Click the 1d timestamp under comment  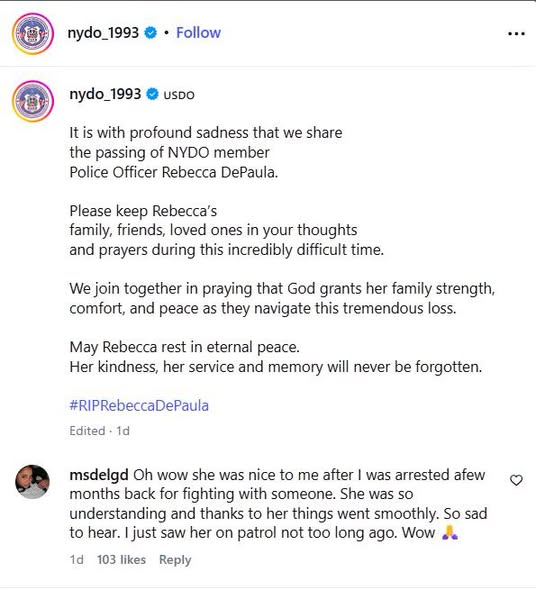click(77, 560)
